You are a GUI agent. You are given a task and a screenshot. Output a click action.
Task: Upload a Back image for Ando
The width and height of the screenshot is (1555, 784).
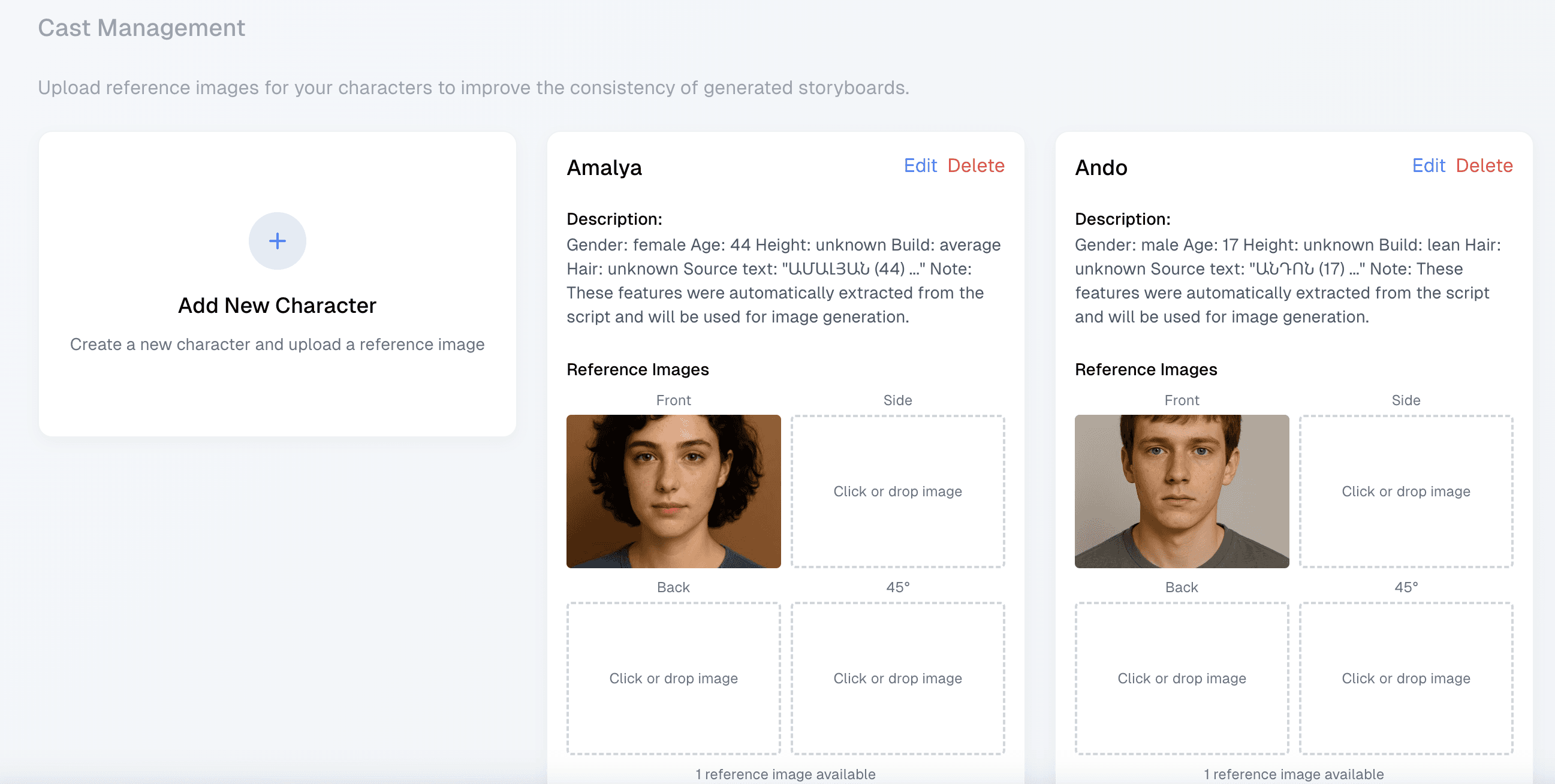1182,678
